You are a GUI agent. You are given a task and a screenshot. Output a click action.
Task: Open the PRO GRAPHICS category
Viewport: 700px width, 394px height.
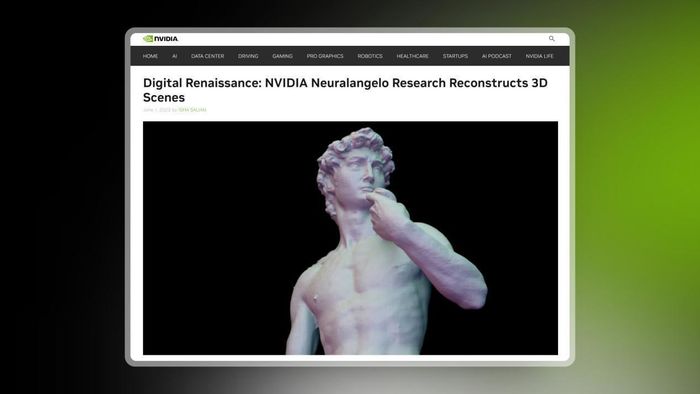(x=325, y=56)
